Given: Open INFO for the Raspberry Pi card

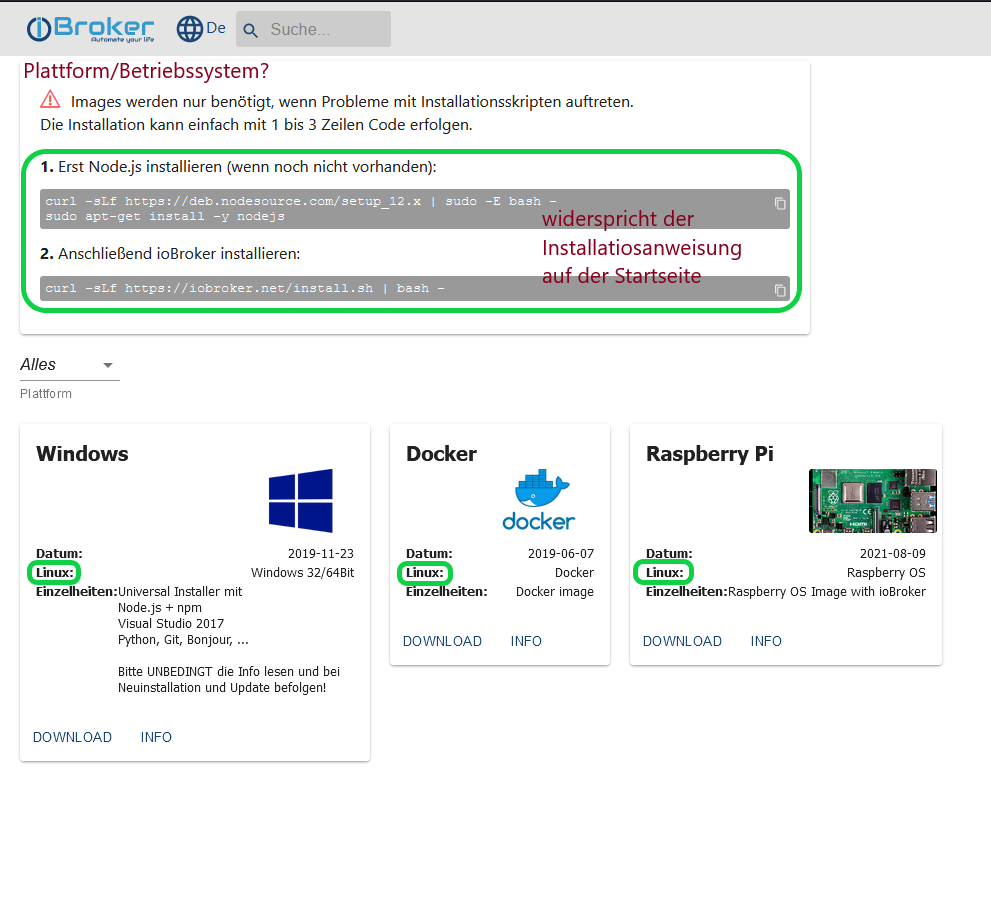Looking at the screenshot, I should tap(766, 641).
